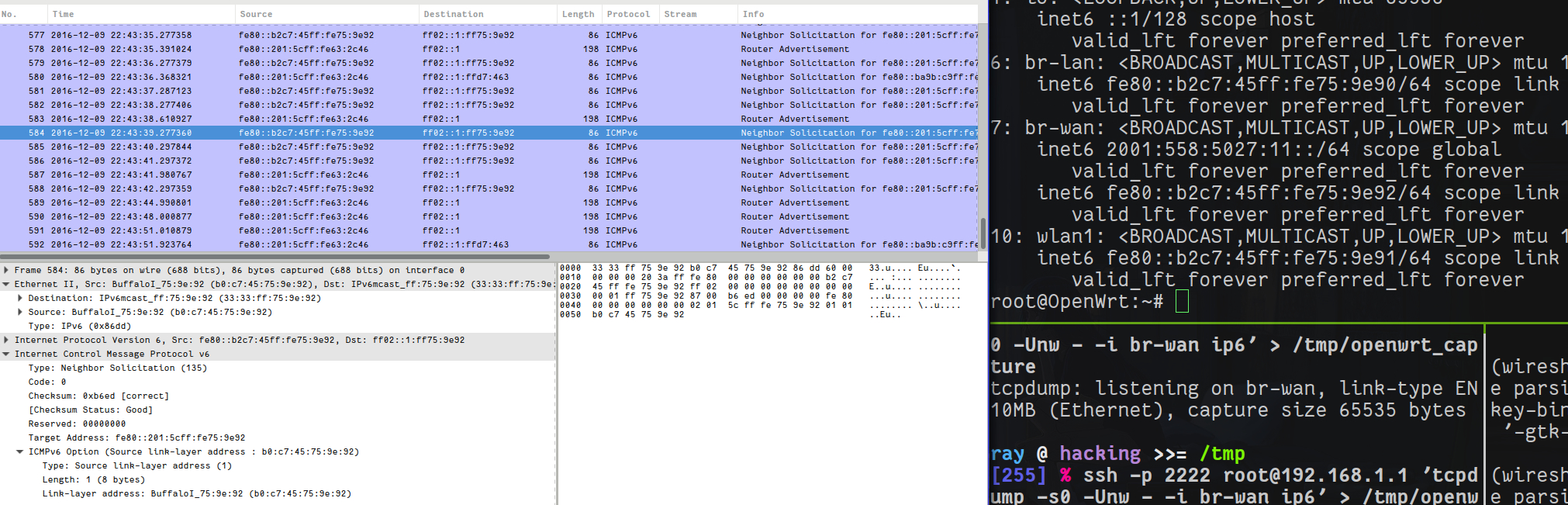Select packet number 588

pyautogui.click(x=489, y=189)
